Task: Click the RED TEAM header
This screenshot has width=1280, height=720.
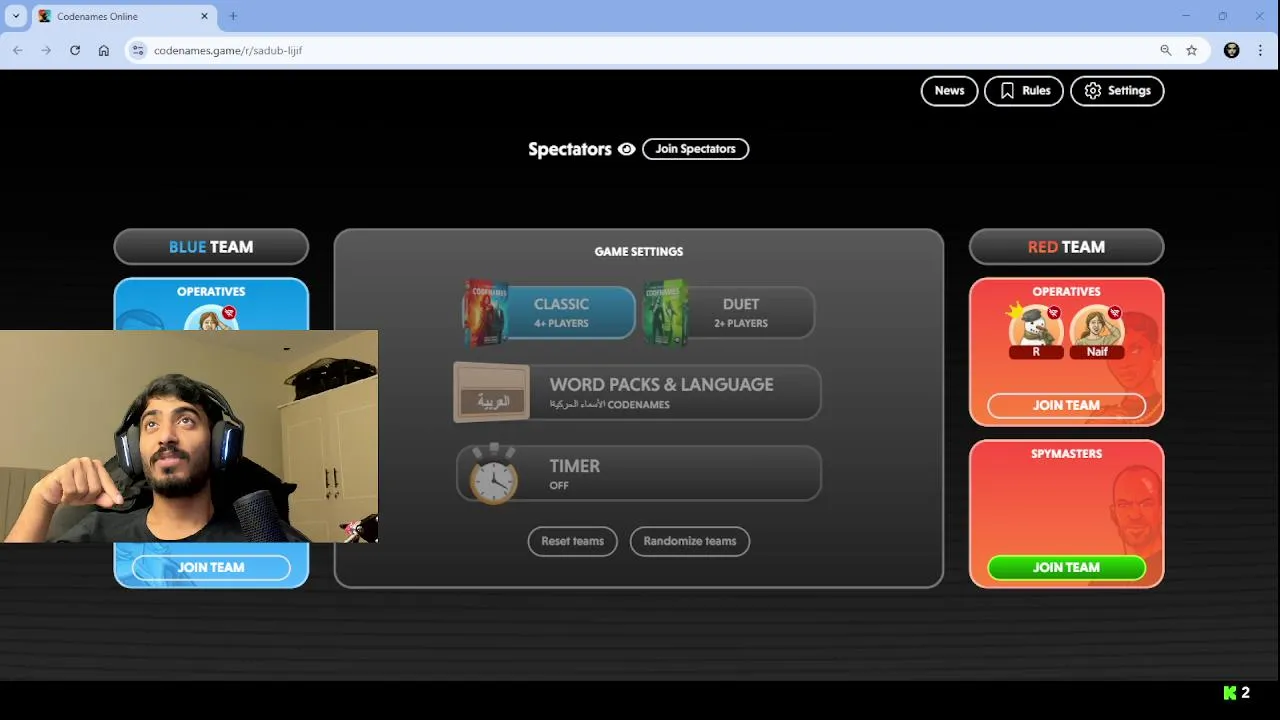Action: [1066, 247]
